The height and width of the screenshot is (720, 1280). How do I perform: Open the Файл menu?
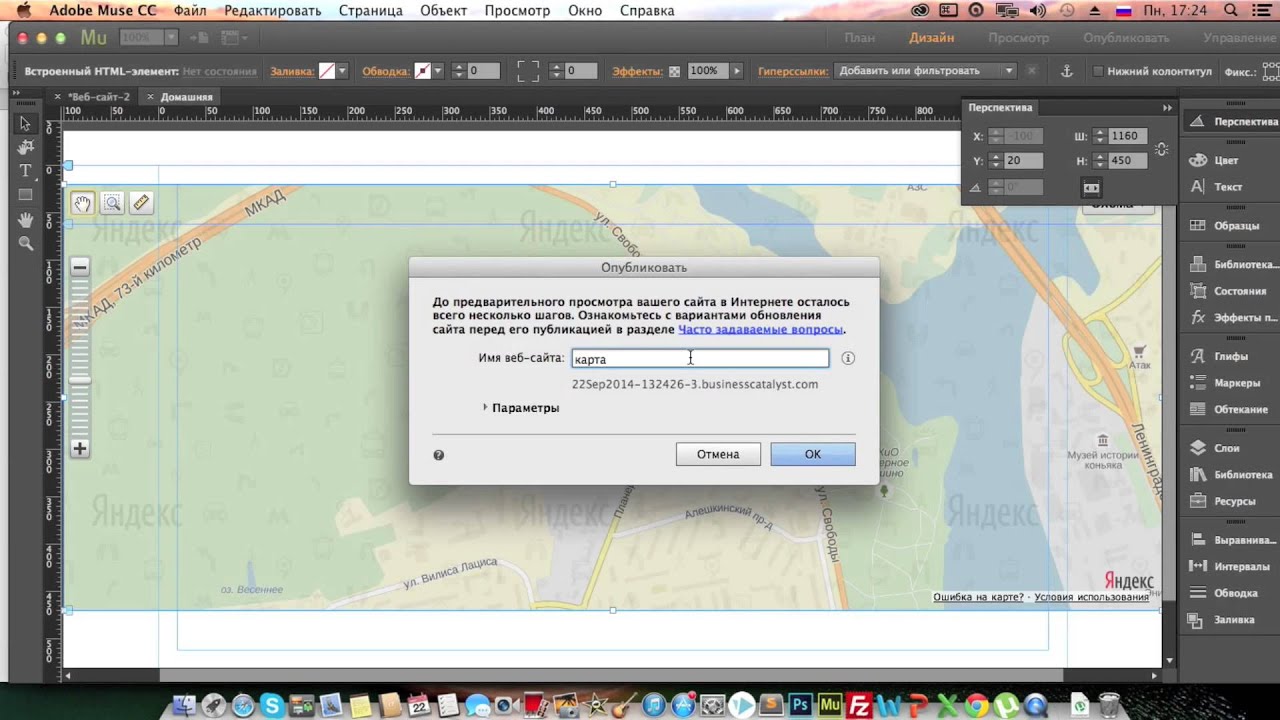tap(190, 11)
